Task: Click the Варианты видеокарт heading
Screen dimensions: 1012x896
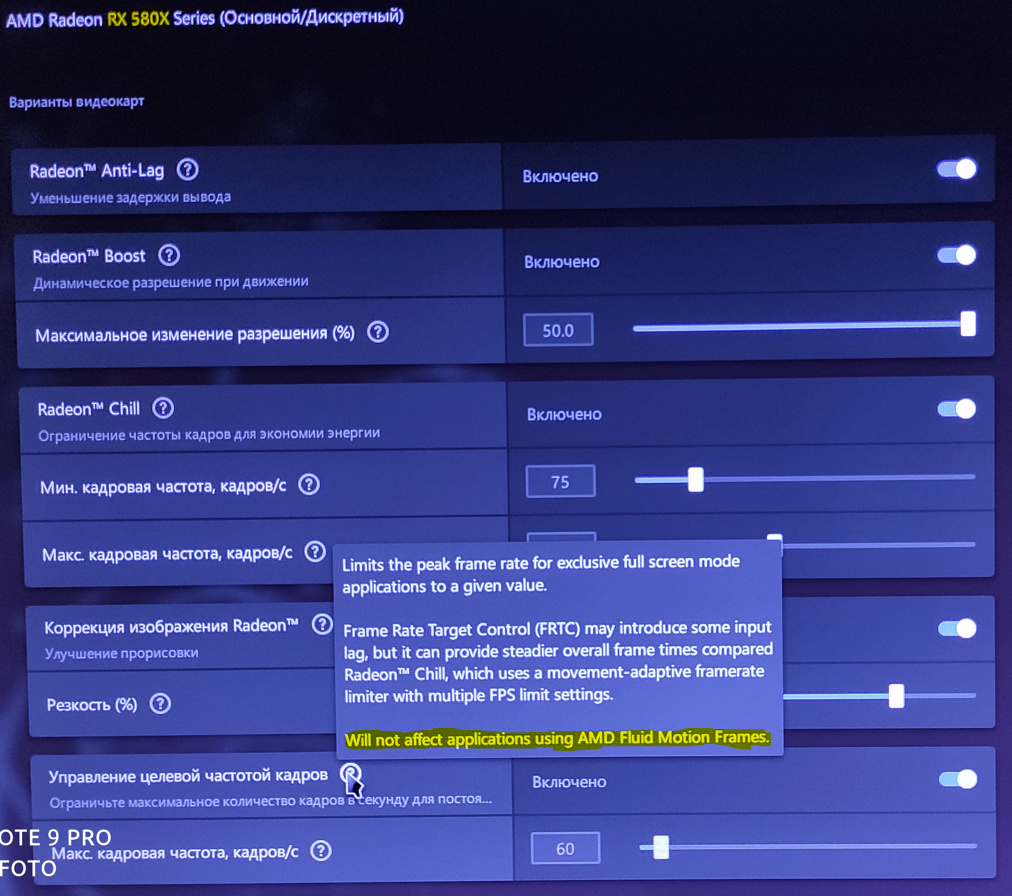Action: click(x=76, y=102)
